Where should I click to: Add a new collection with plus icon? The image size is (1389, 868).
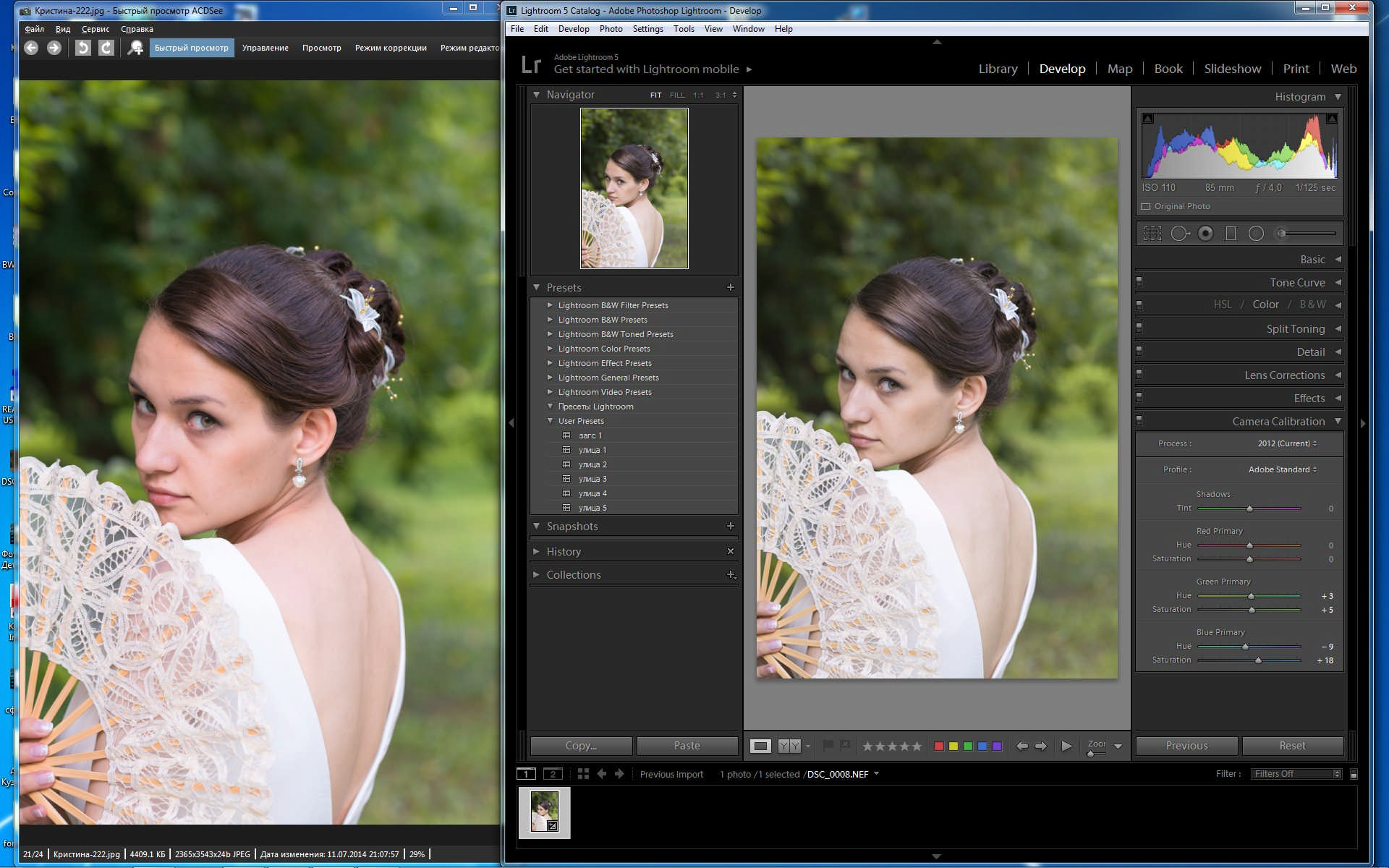point(731,574)
